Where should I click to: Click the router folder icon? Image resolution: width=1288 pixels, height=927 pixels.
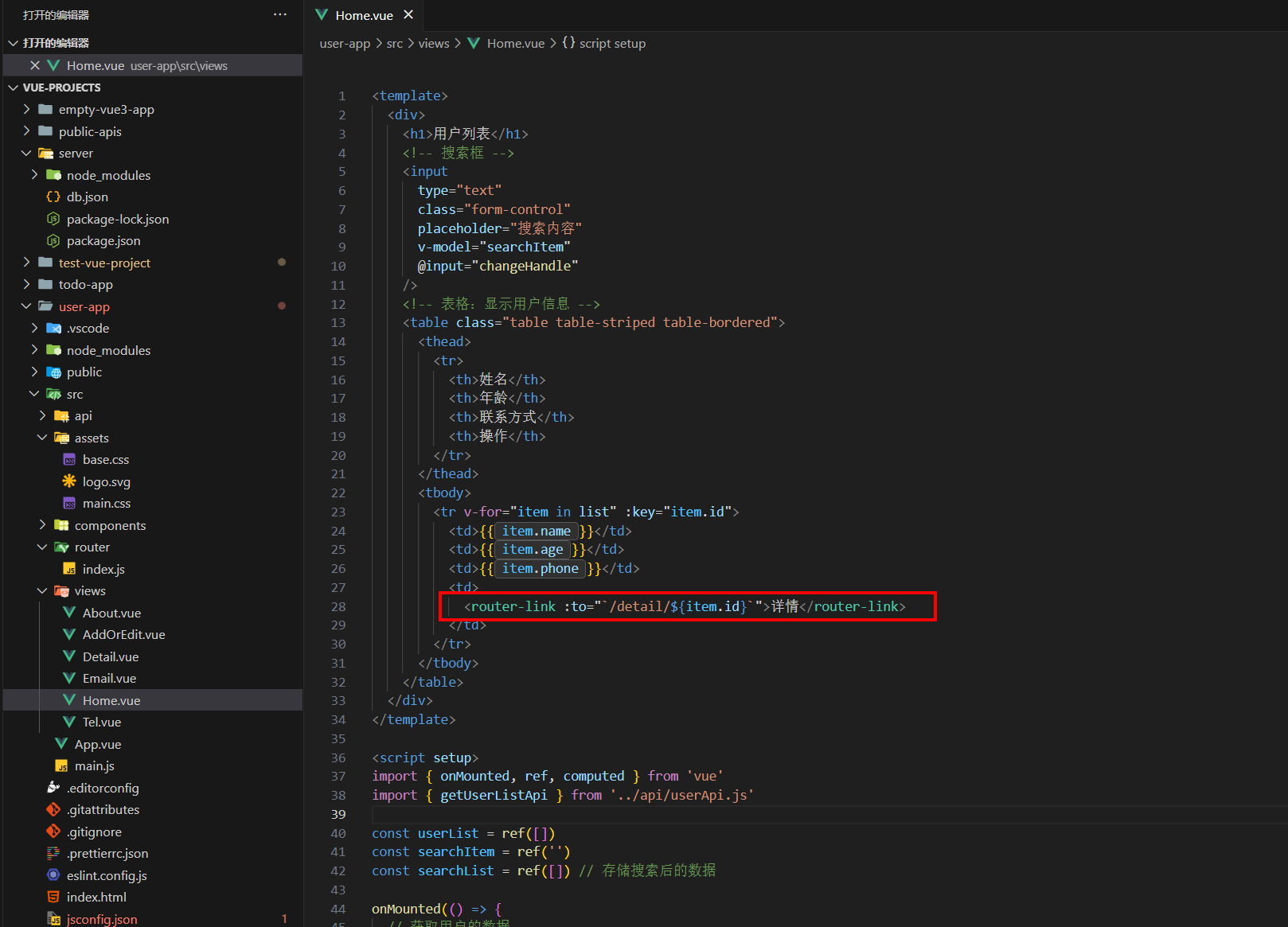click(x=61, y=547)
